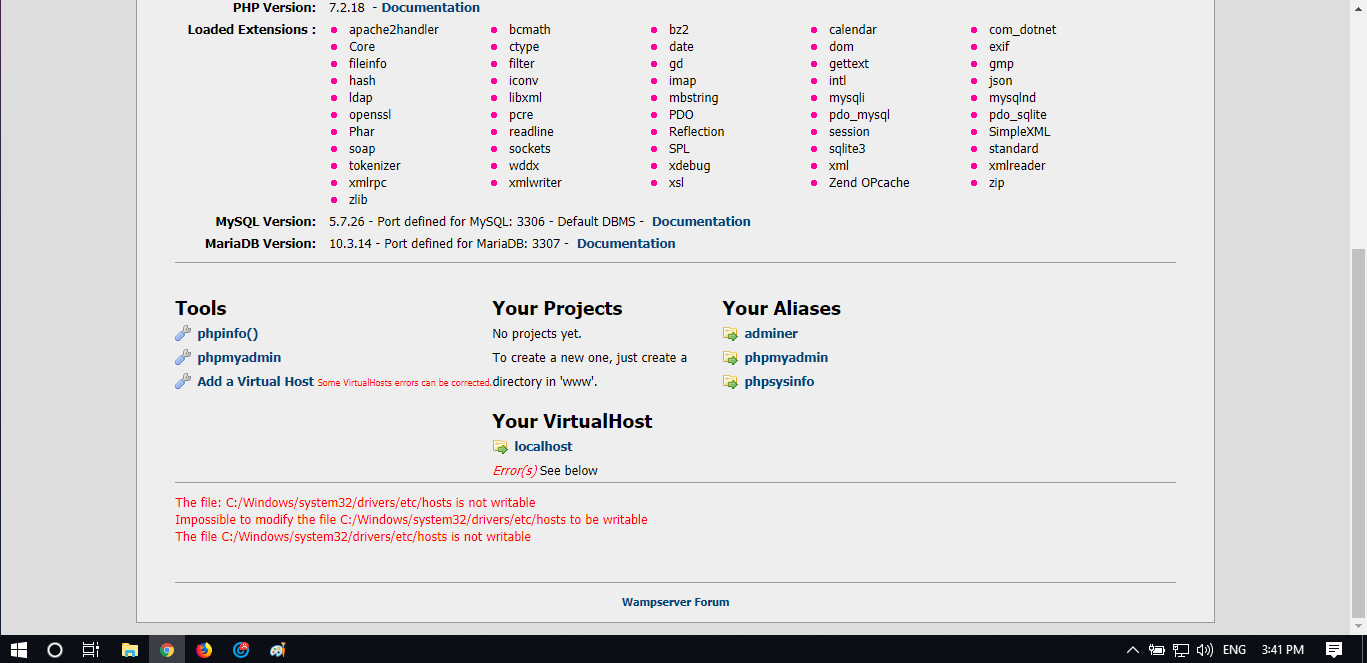Click the 'zlib' extension text

click(358, 200)
